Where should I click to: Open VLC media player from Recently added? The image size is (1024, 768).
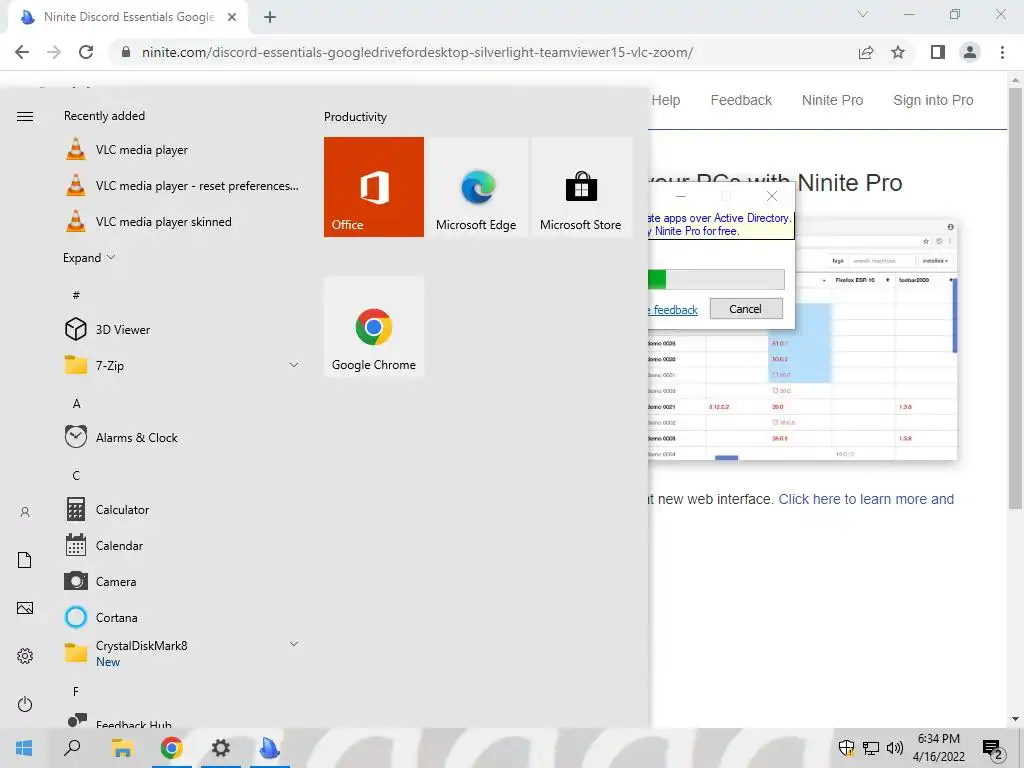tap(182, 150)
